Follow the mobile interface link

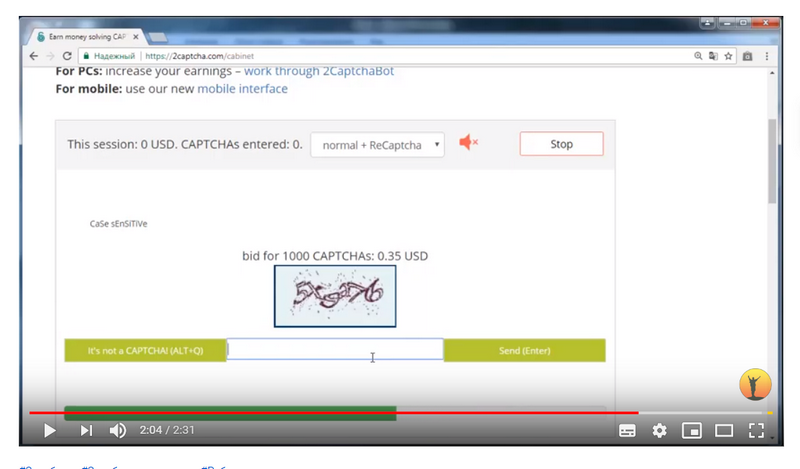click(x=242, y=89)
